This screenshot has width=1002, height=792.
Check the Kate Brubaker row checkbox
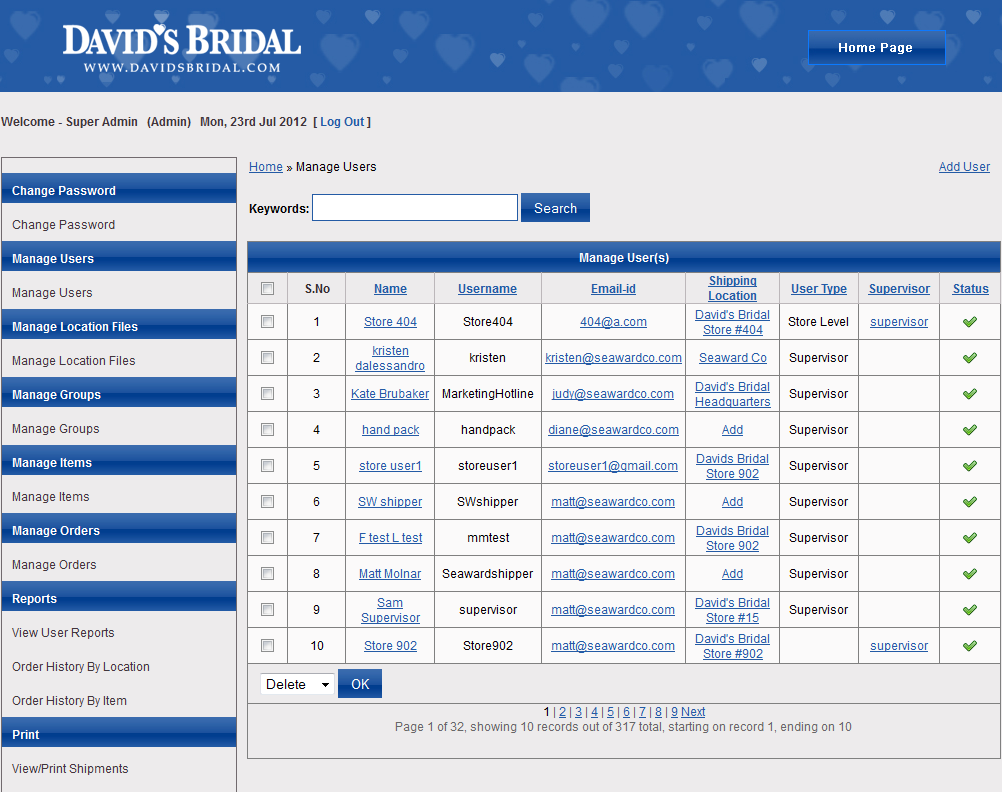(267, 394)
